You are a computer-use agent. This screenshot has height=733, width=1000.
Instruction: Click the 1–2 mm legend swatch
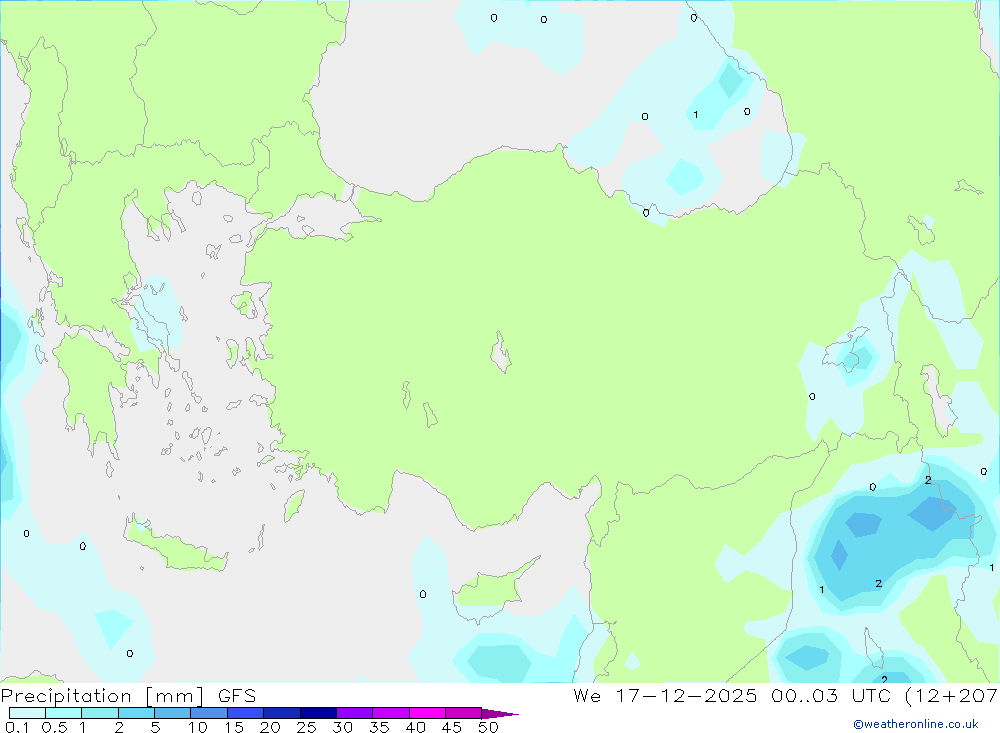tap(99, 713)
